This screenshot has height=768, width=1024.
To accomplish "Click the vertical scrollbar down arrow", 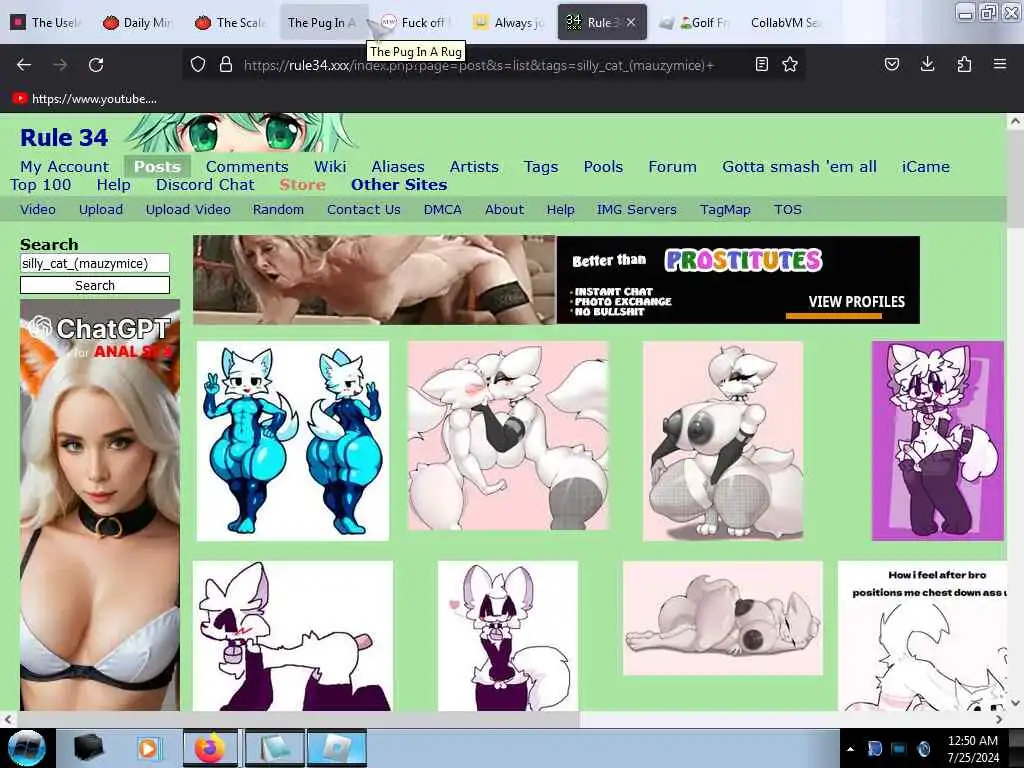I will pyautogui.click(x=1015, y=703).
